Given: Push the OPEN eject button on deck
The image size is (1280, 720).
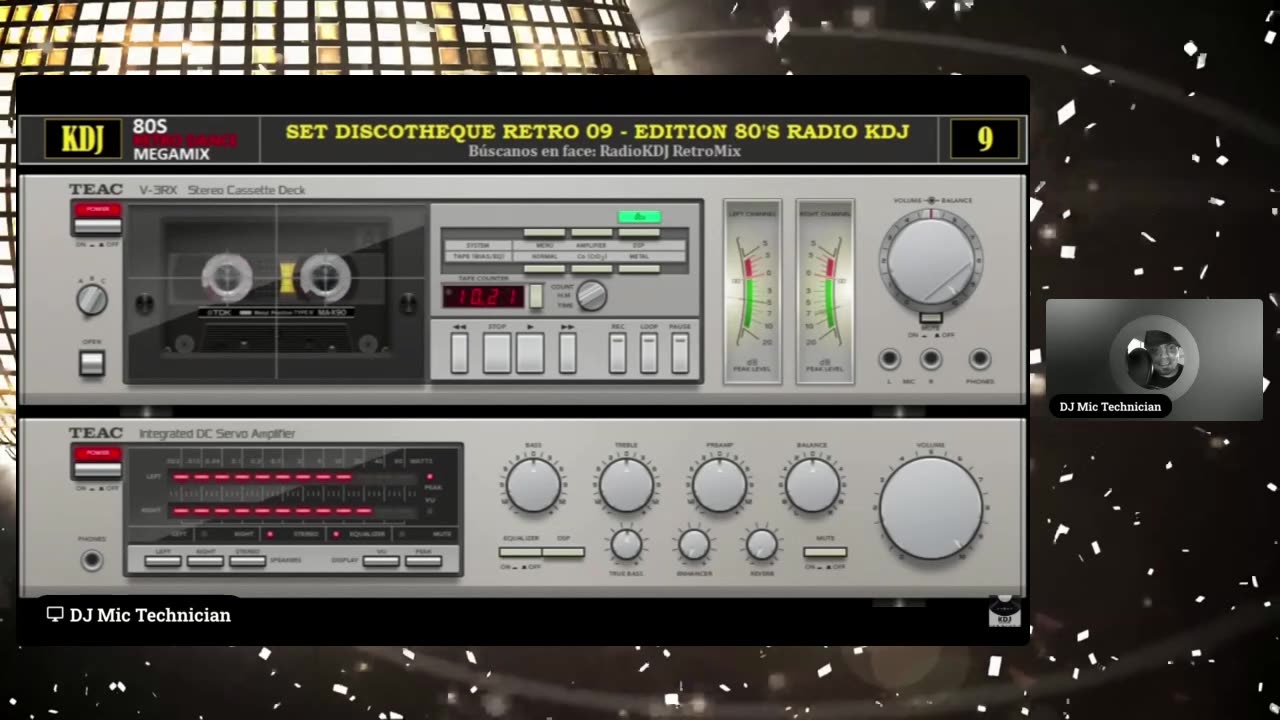Looking at the screenshot, I should pos(92,362).
